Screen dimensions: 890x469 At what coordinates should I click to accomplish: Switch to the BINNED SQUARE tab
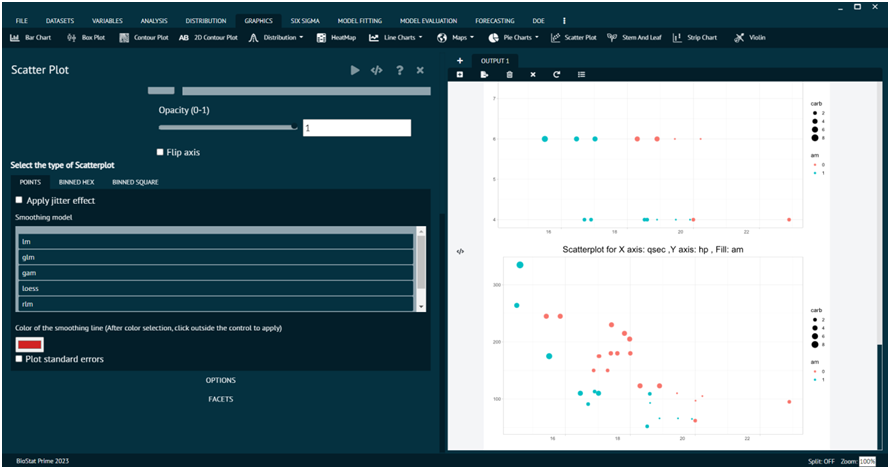coord(135,182)
